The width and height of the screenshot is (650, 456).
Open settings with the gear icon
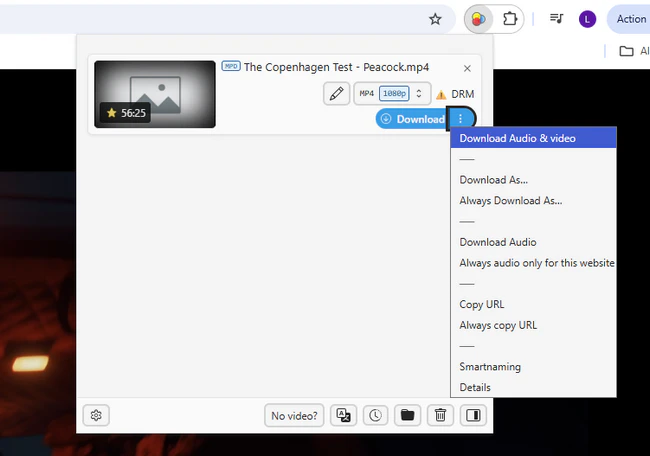(x=96, y=415)
